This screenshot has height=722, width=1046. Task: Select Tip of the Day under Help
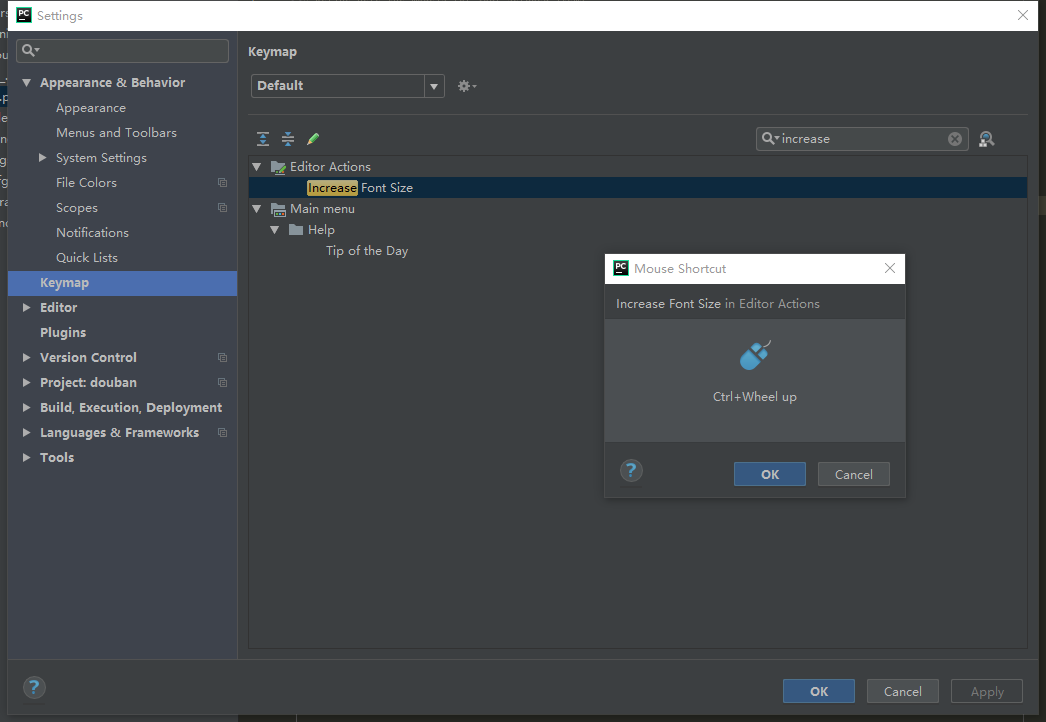coord(367,250)
